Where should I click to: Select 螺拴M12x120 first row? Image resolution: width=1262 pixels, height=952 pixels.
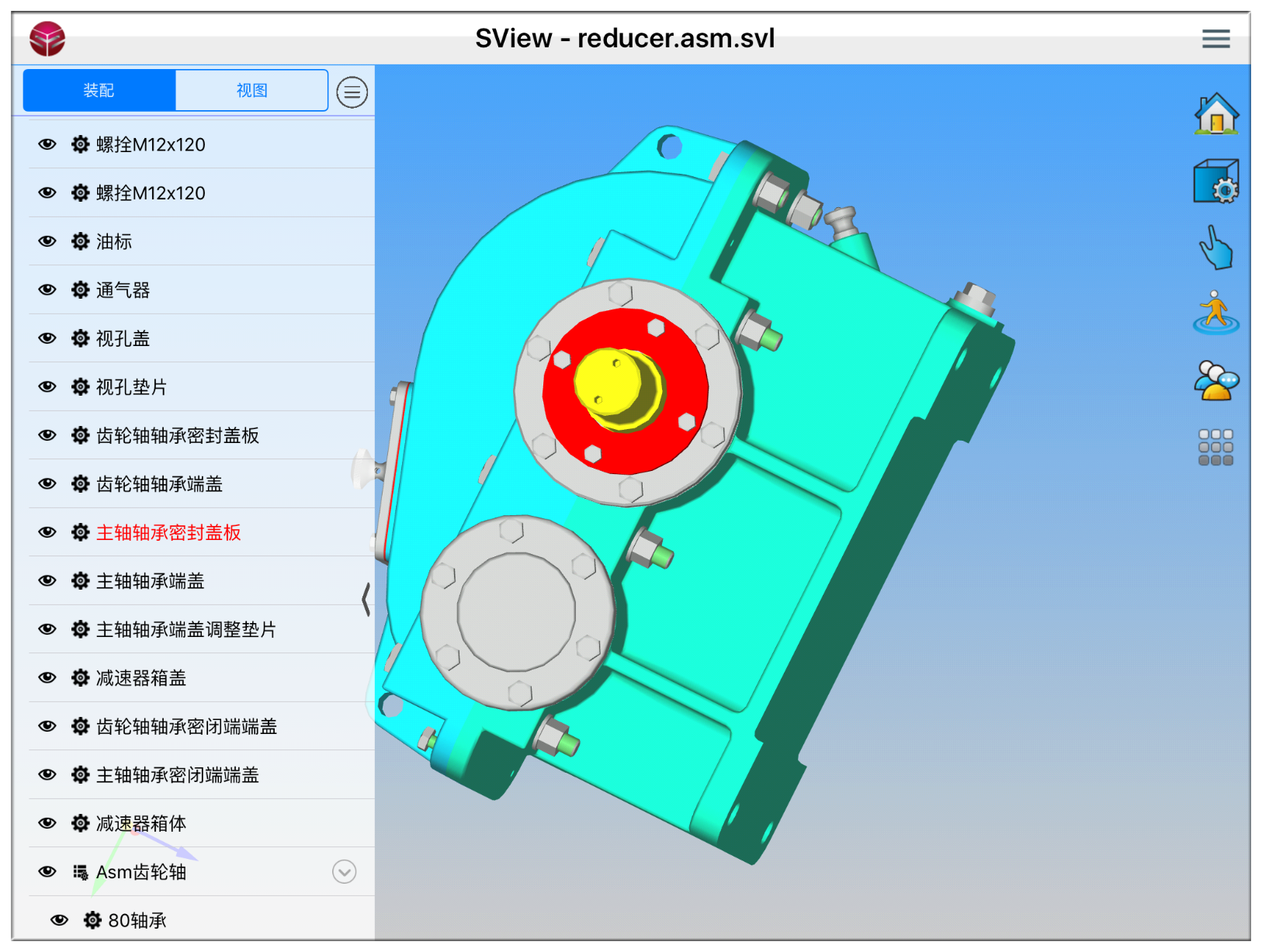[x=202, y=144]
